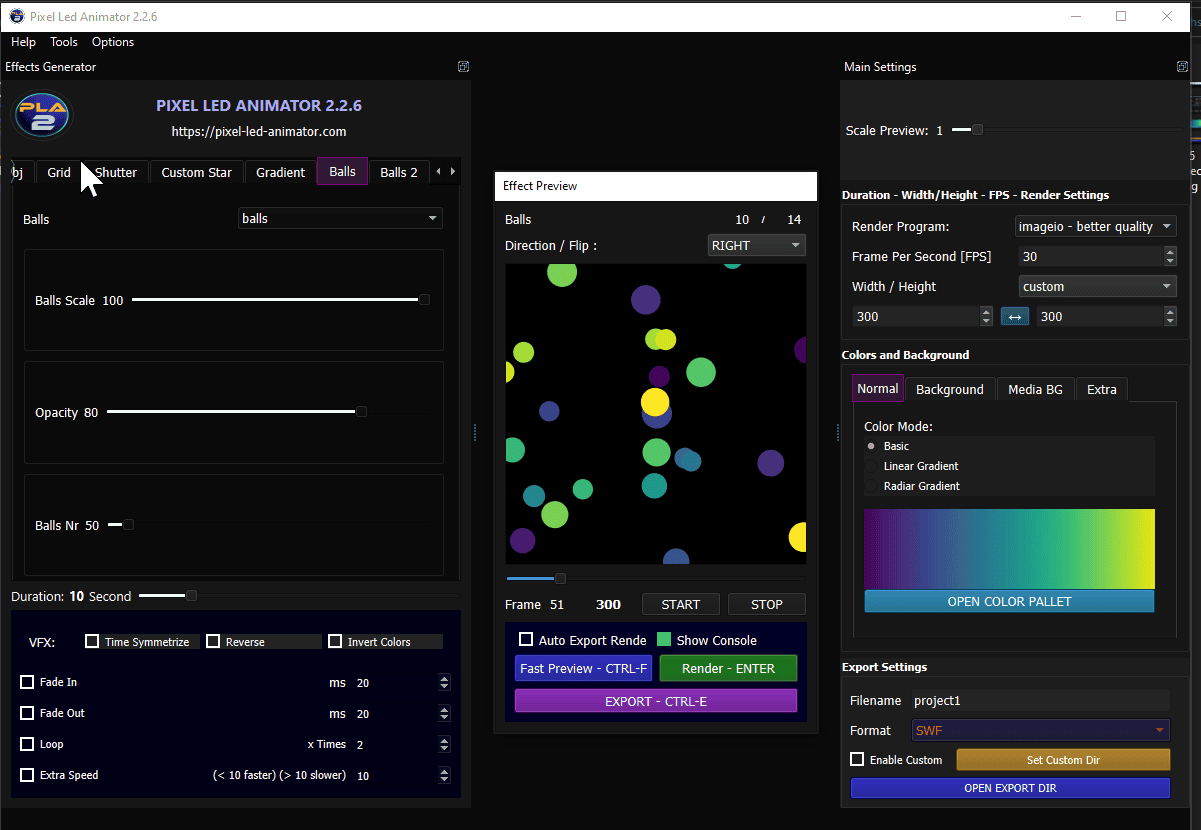
Task: Click the width/height swap arrows icon
Action: (x=1014, y=316)
